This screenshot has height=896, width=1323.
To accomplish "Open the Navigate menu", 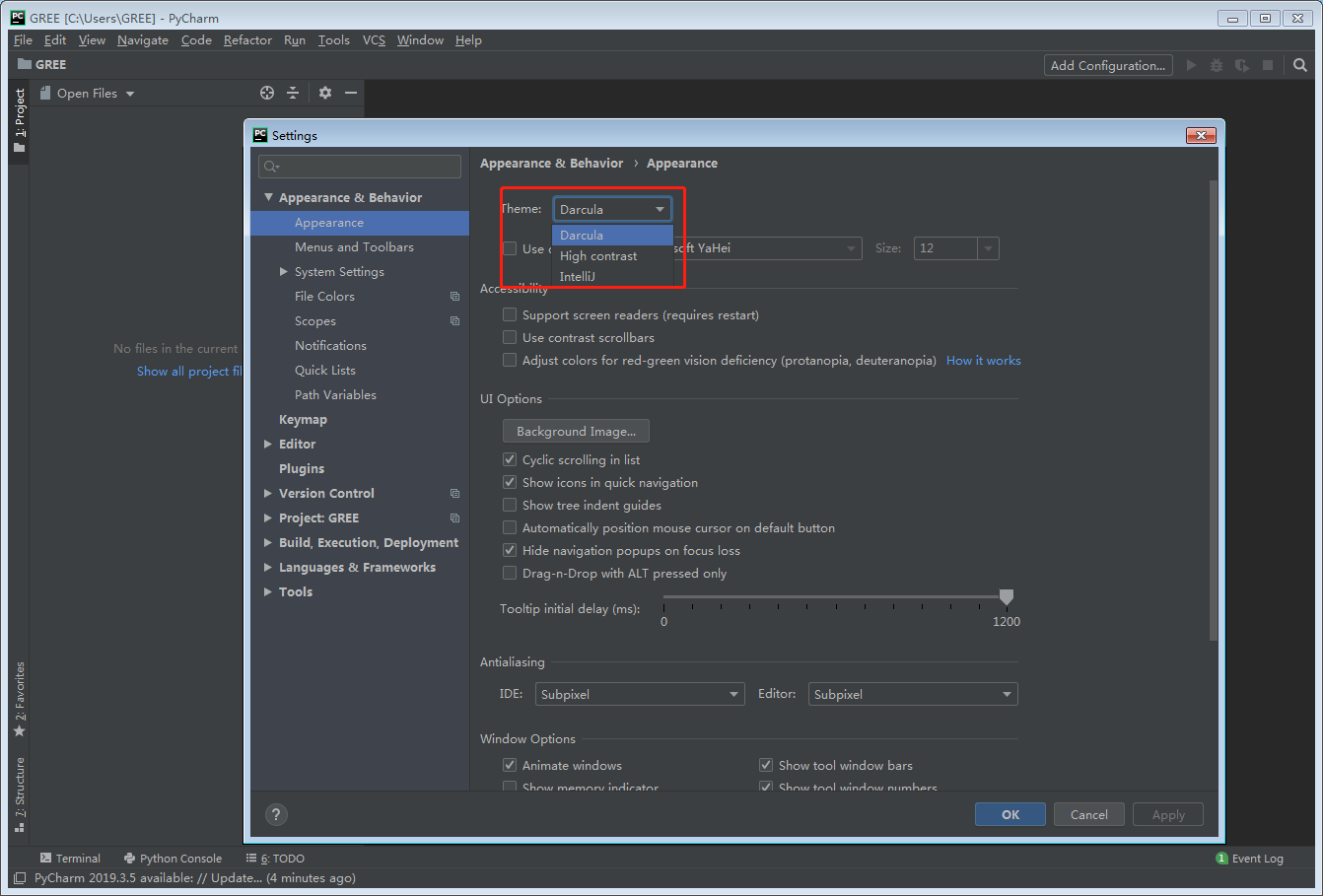I will [x=143, y=40].
